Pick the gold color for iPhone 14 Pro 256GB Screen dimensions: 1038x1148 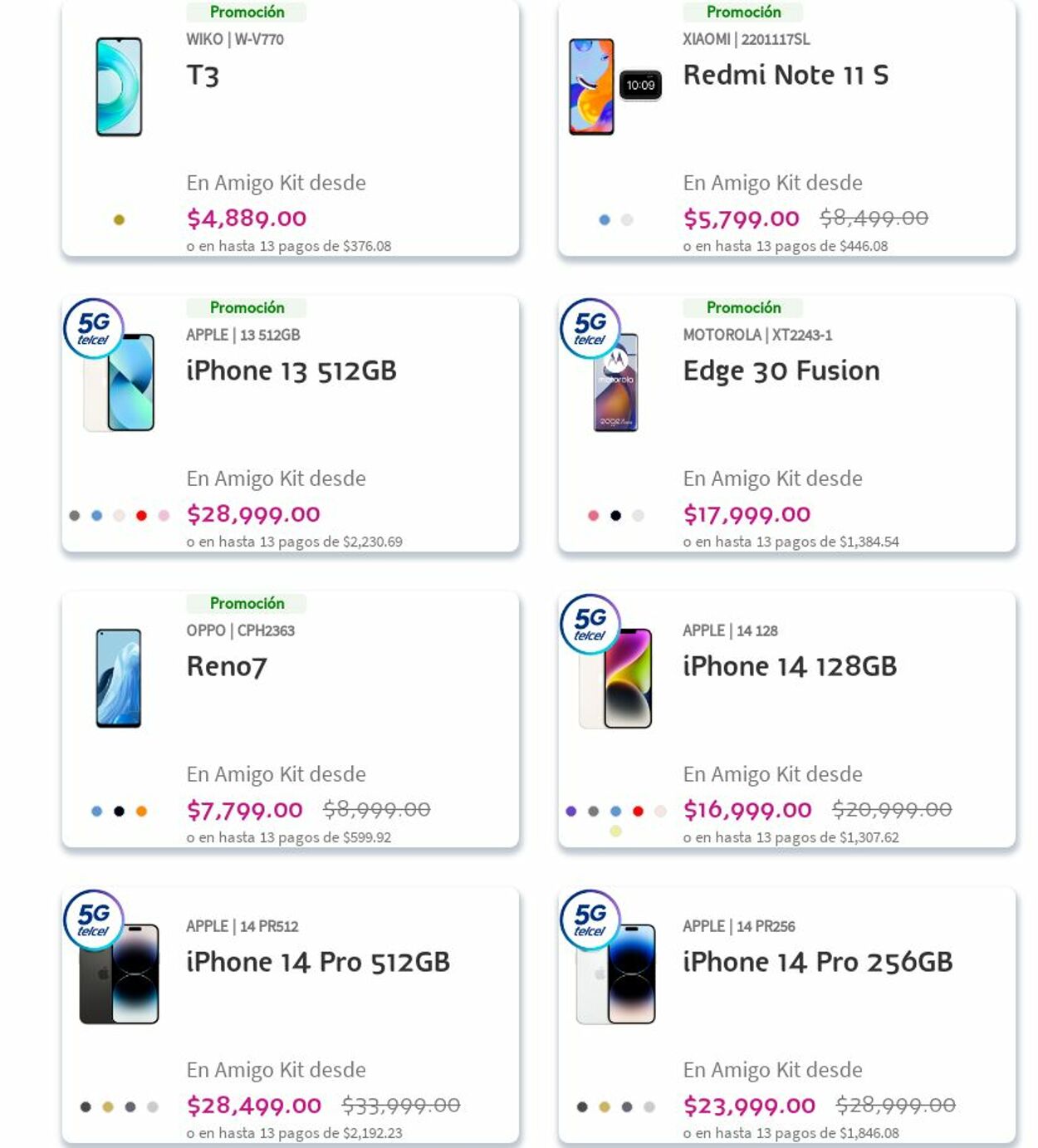pos(605,1107)
